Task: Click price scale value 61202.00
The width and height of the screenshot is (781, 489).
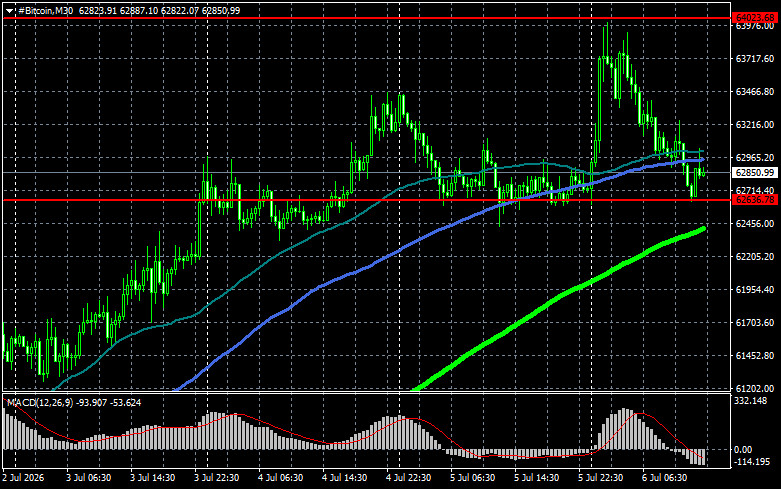Action: click(755, 388)
